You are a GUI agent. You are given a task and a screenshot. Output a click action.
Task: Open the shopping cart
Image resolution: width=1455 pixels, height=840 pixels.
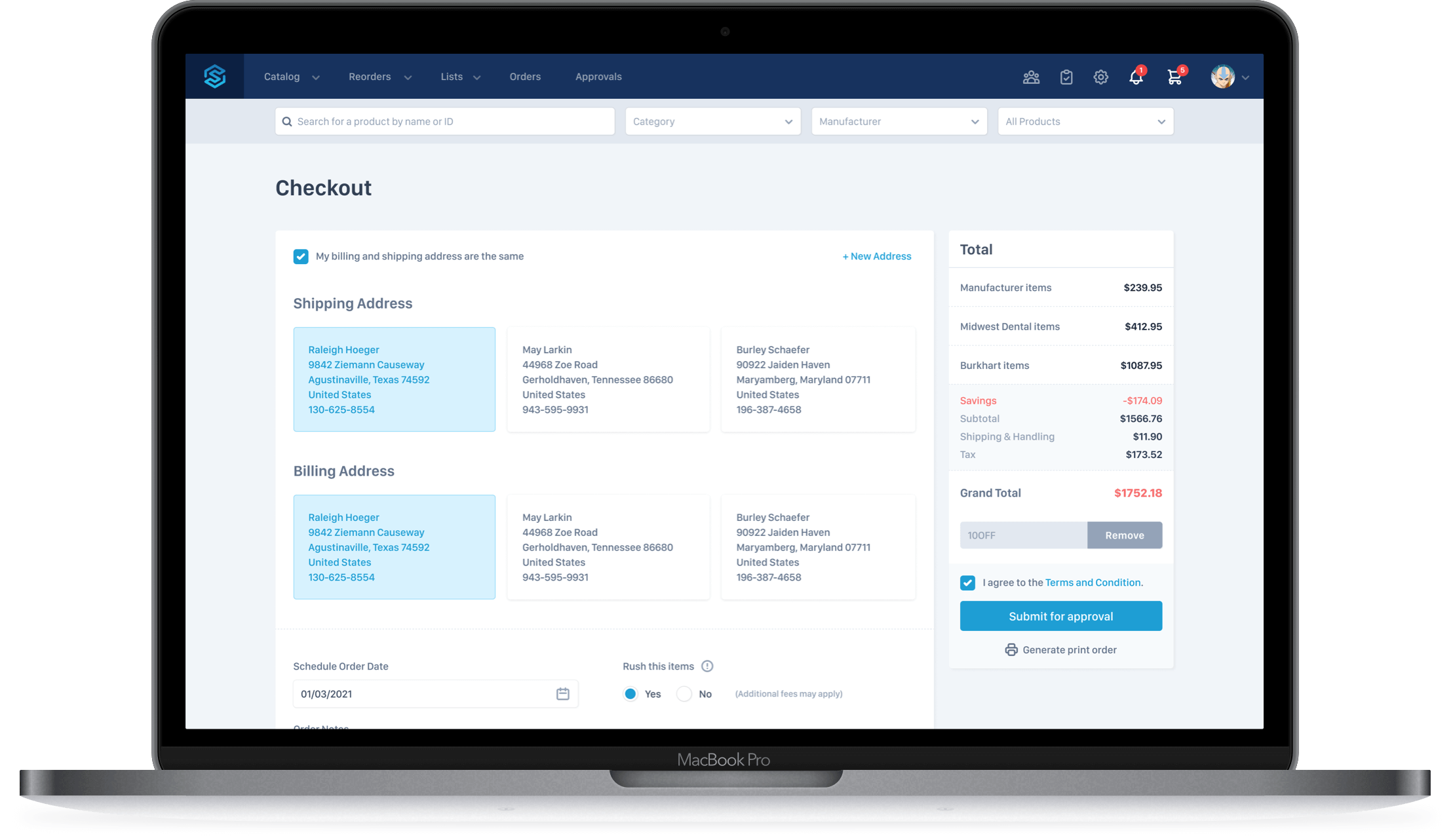coord(1174,77)
